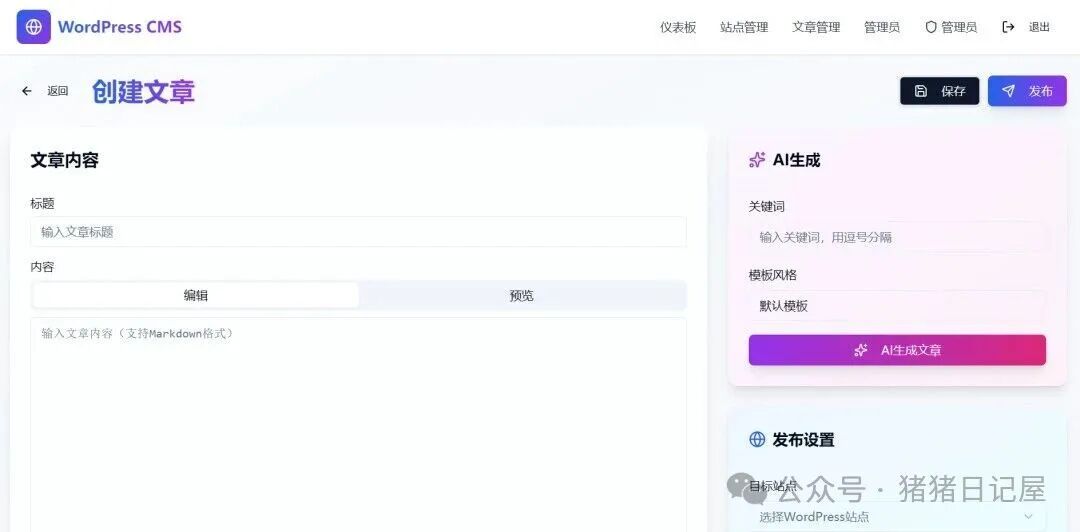Open the 模板风格 dropdown showing 默认模板
Image resolution: width=1080 pixels, height=532 pixels.
pyautogui.click(x=897, y=306)
